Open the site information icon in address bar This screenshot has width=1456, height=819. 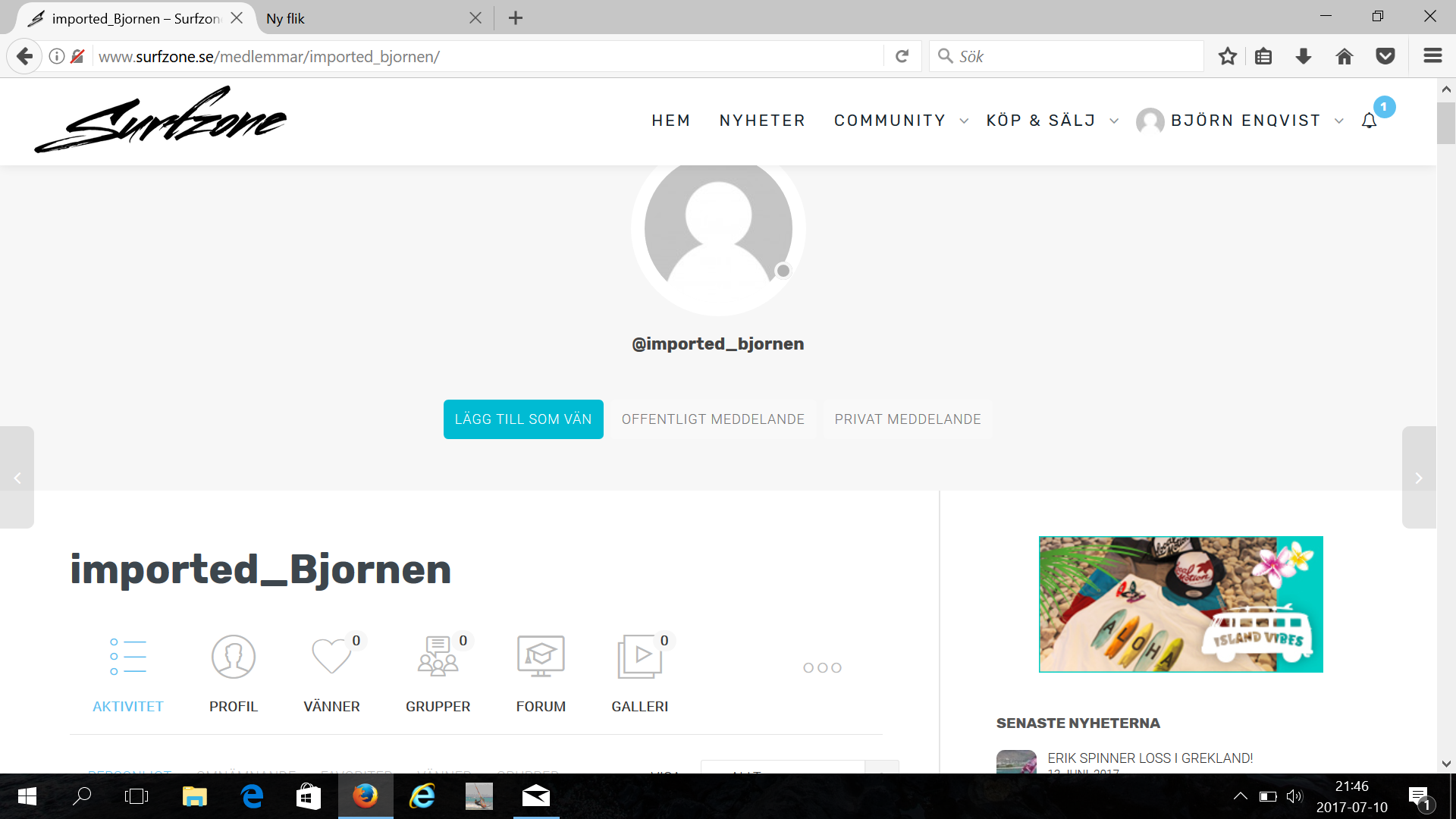click(57, 56)
